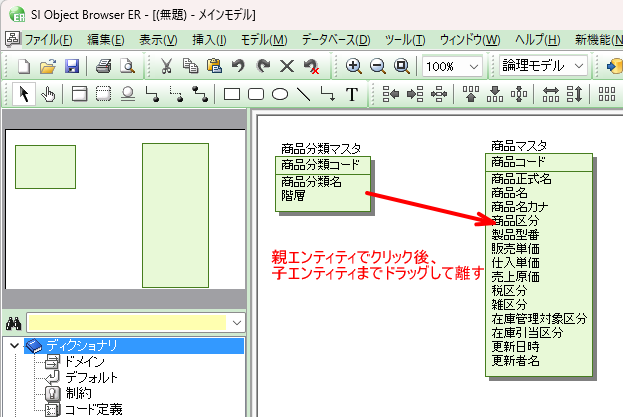Viewport: 623px width, 417px height.
Task: Create a new file with the blank page icon
Action: pos(24,66)
